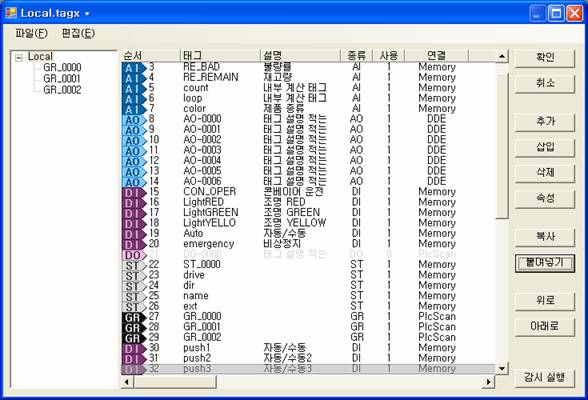This screenshot has width=588, height=400.
Task: Click the AI icon of color tag
Action: [x=134, y=109]
